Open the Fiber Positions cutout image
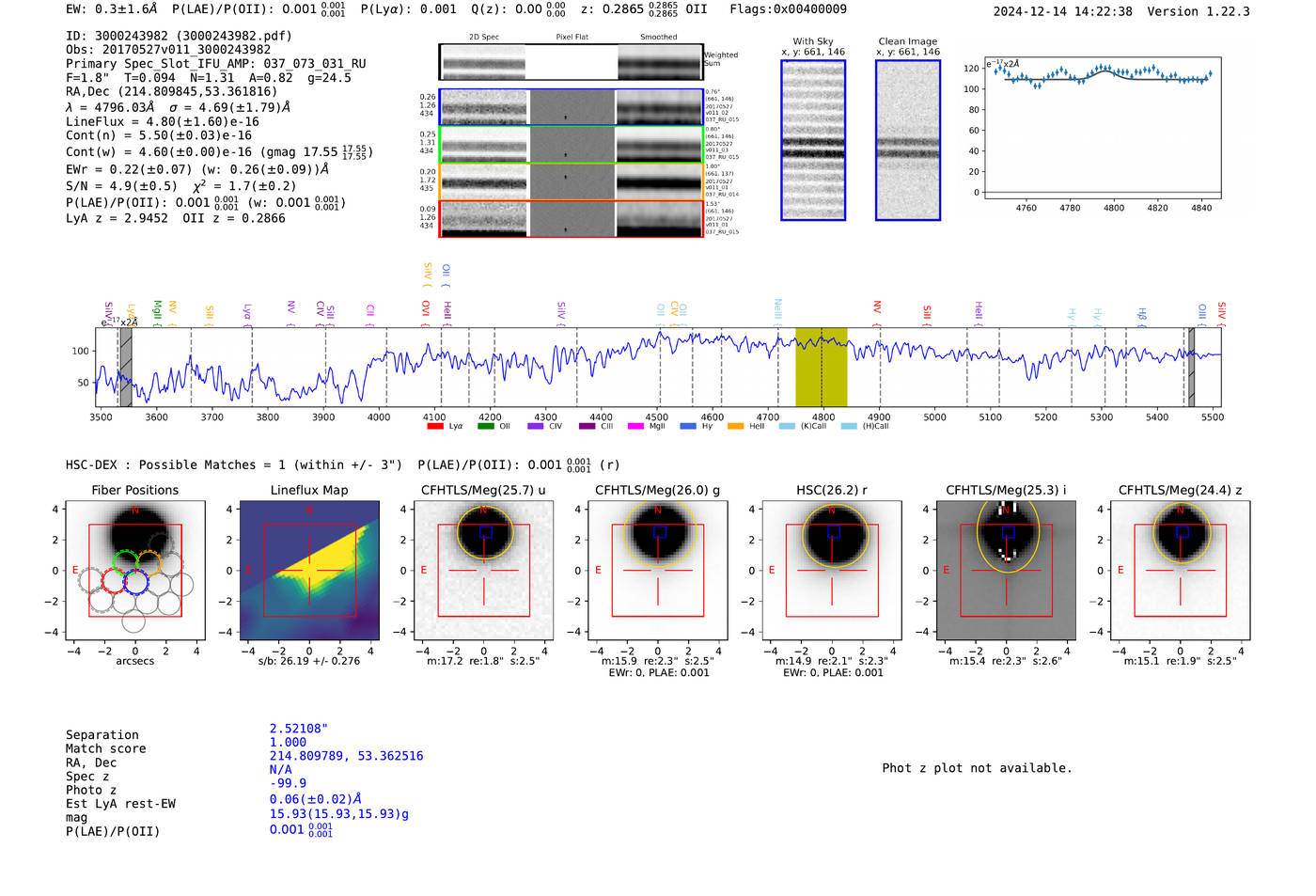 pos(135,571)
